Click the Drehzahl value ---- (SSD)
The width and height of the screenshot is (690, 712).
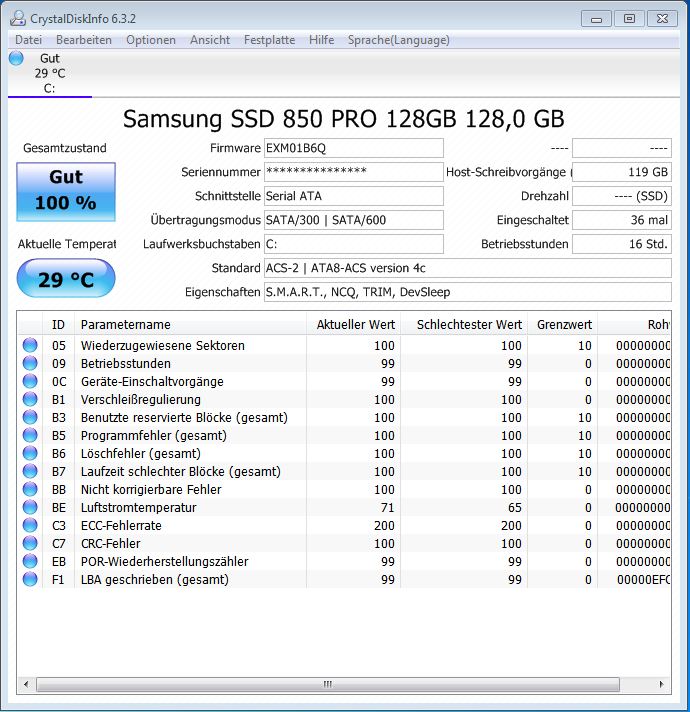coord(621,196)
